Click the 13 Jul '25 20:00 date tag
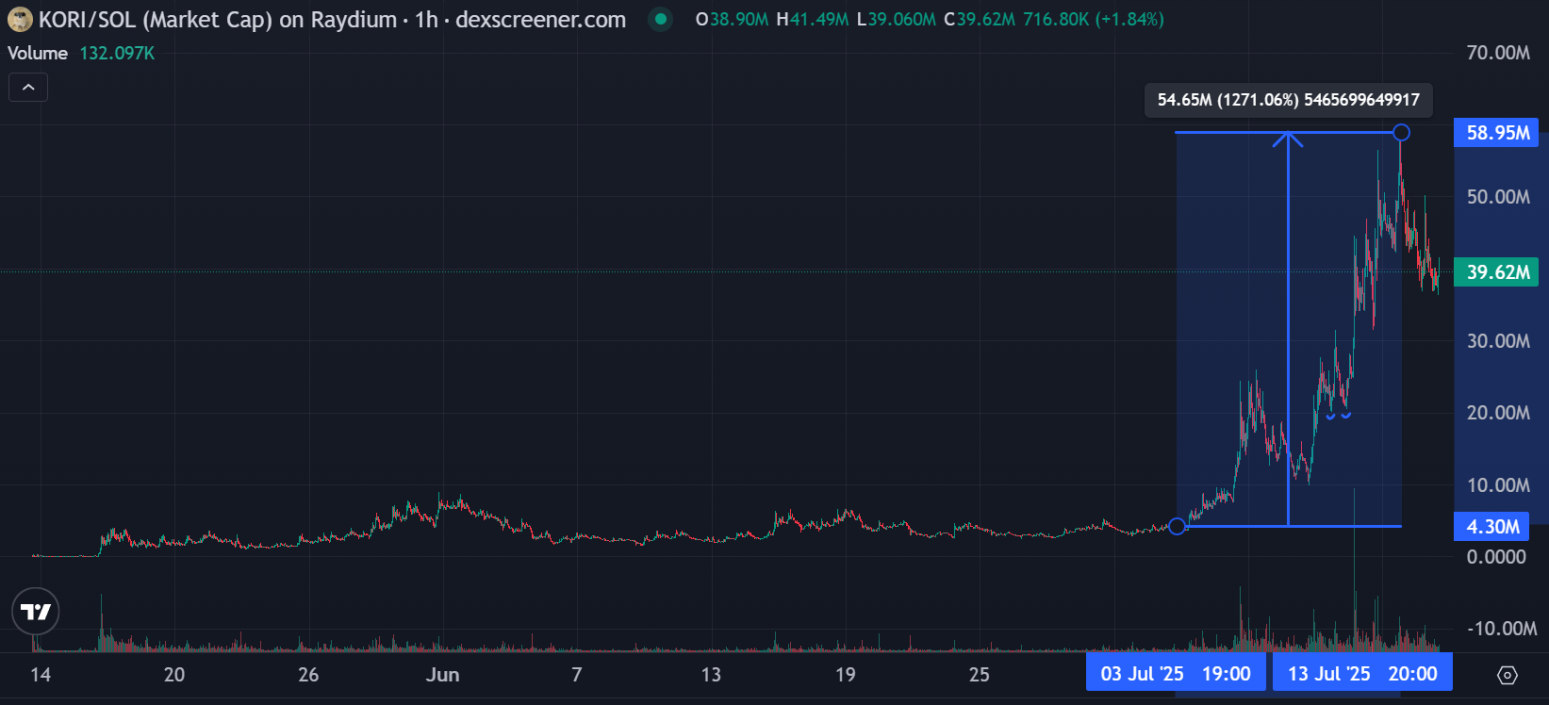This screenshot has width=1549, height=705. pyautogui.click(x=1362, y=673)
